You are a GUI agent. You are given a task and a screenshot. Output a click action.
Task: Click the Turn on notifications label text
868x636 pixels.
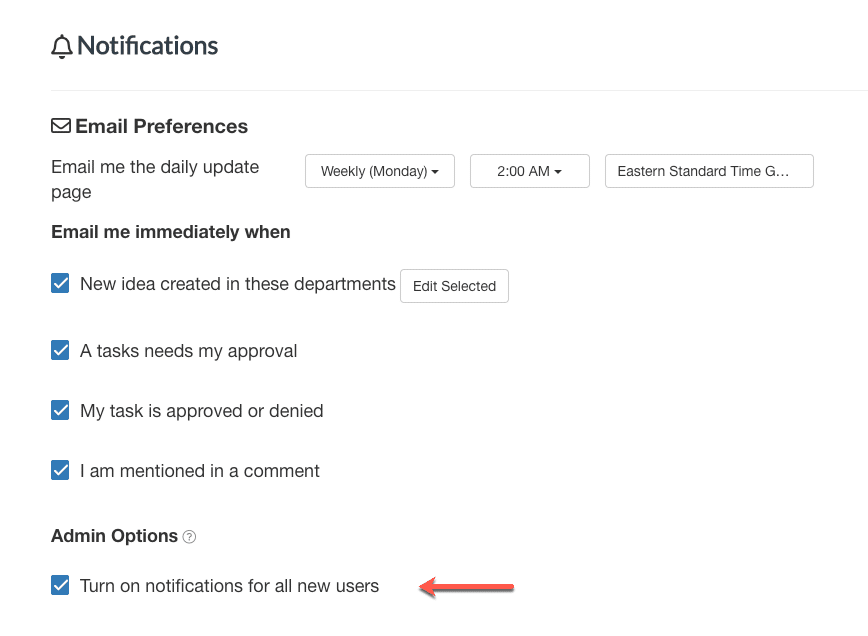pos(230,586)
